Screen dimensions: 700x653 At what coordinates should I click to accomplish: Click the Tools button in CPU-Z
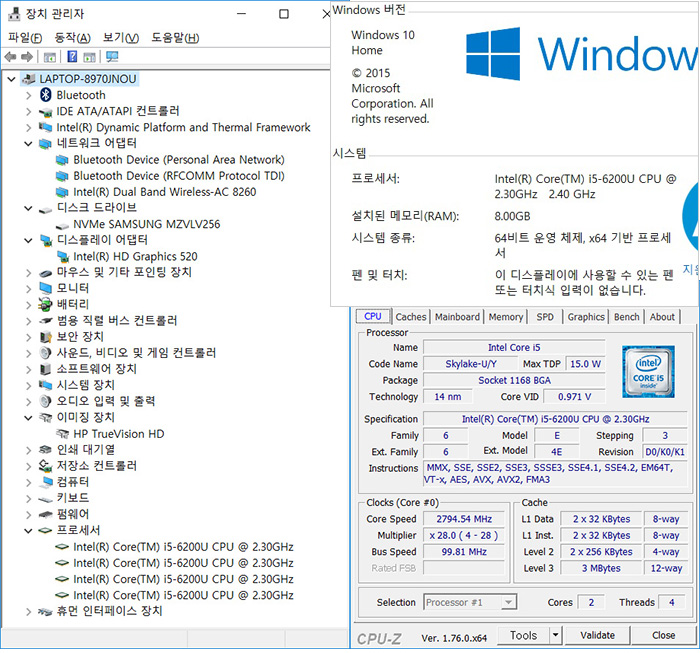(524, 635)
